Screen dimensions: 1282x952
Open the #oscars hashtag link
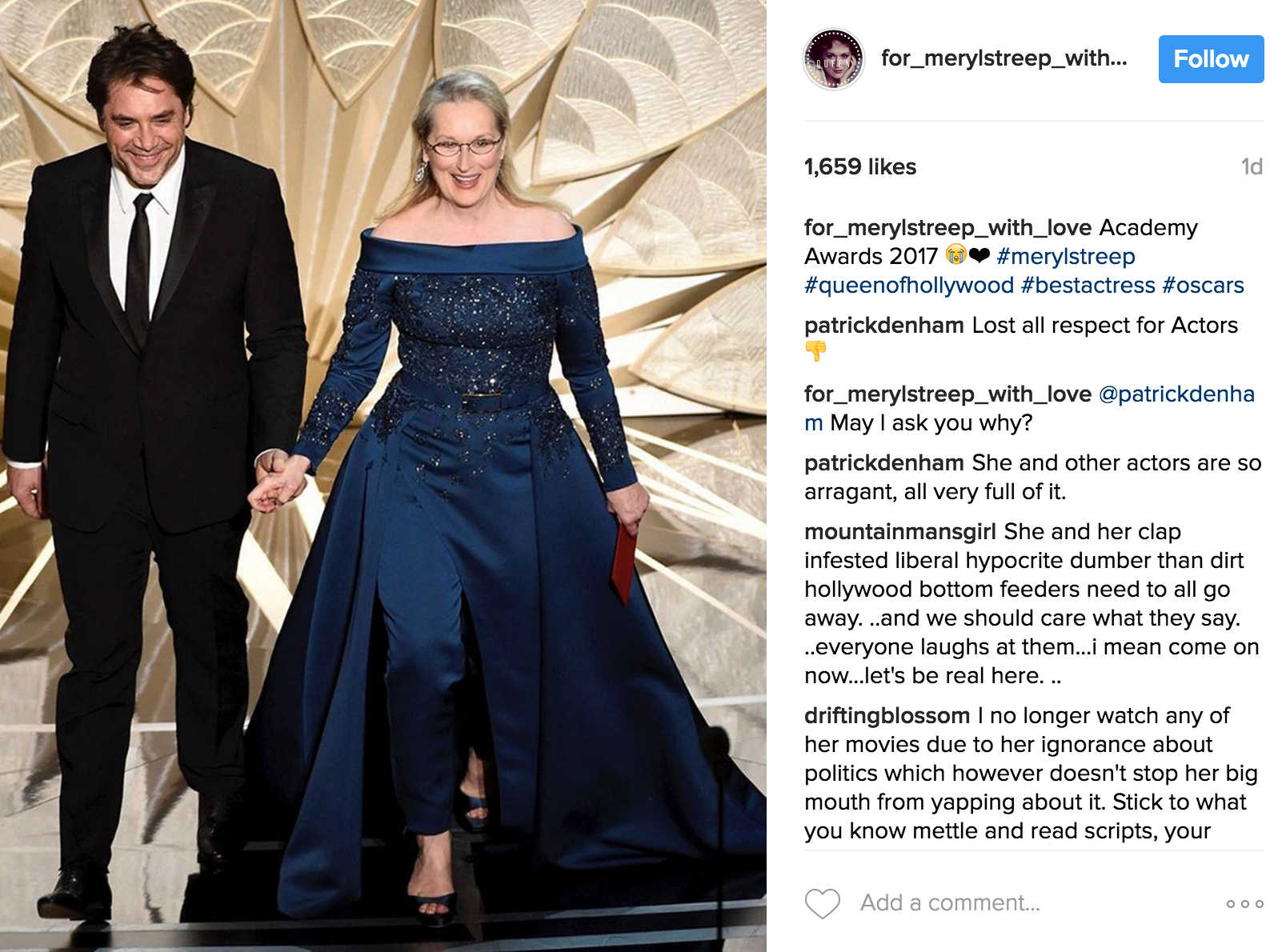tap(1203, 285)
